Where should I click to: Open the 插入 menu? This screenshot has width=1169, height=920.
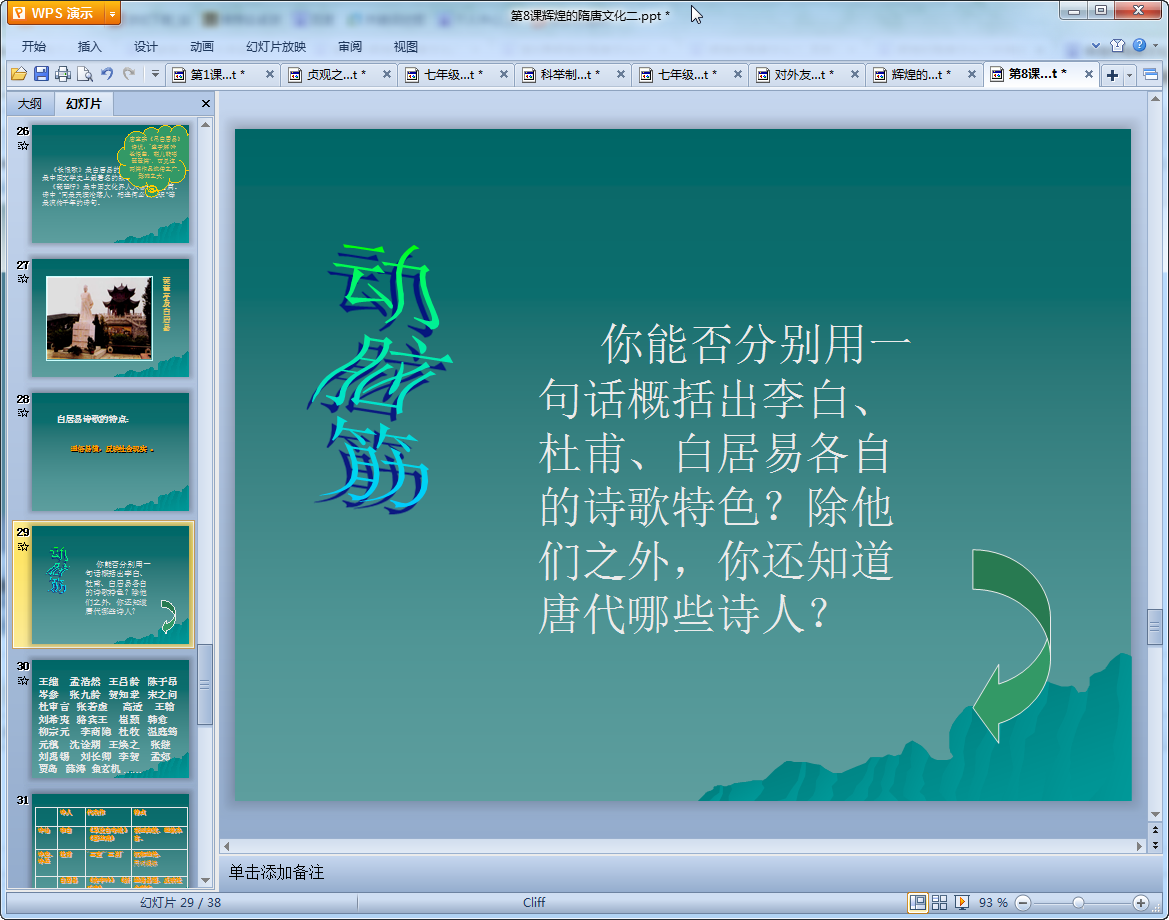(x=89, y=46)
